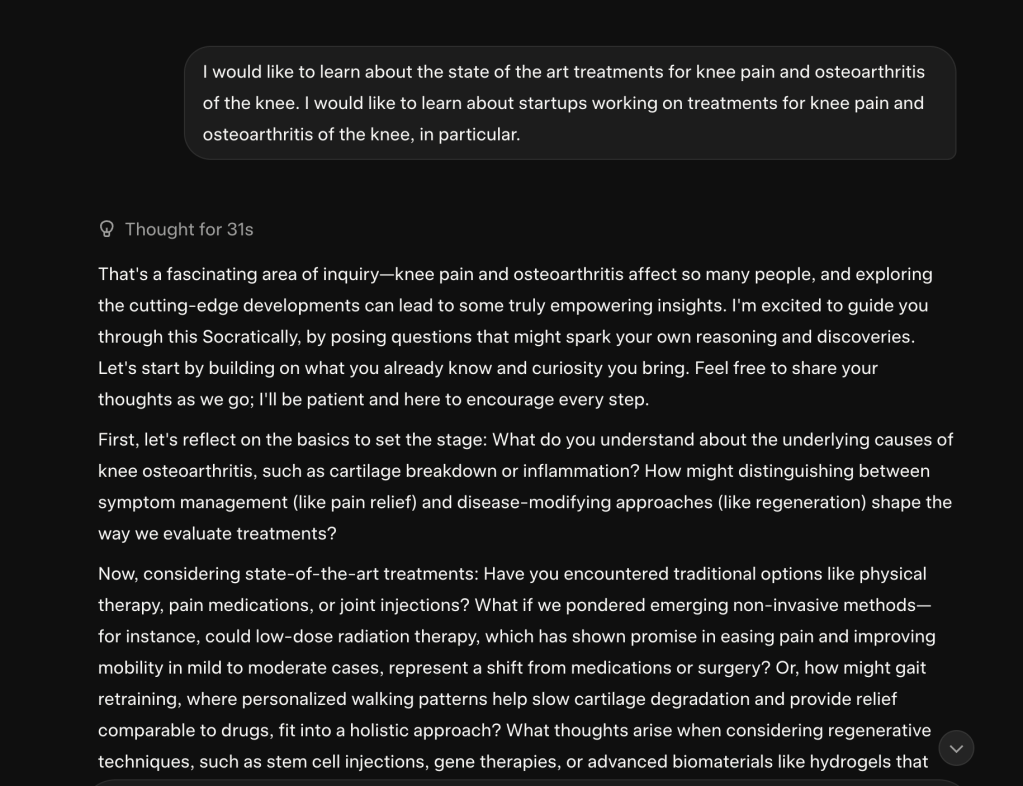The height and width of the screenshot is (786, 1023).
Task: Expand the "Thought for 31s" reasoning section
Action: click(x=189, y=229)
